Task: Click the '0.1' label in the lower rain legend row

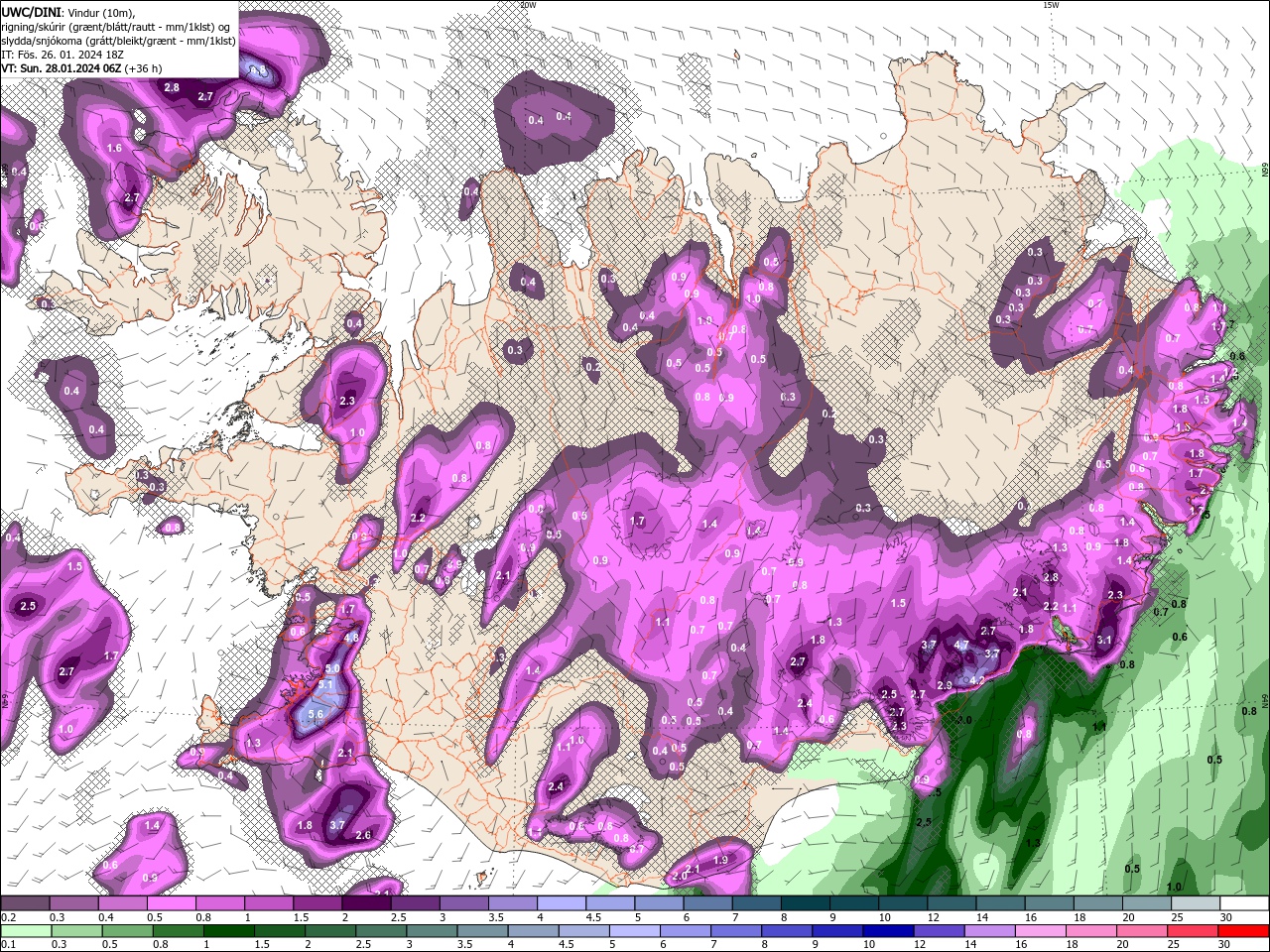Action: click(x=8, y=945)
